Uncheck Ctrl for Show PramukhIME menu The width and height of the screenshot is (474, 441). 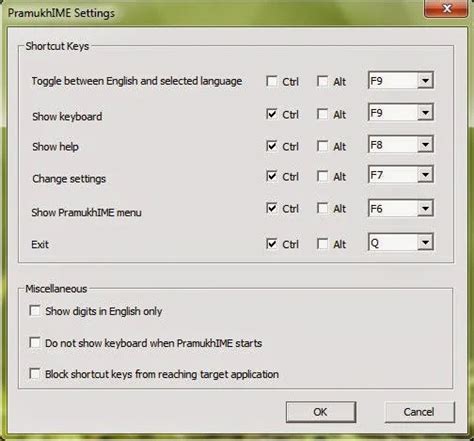pos(272,208)
